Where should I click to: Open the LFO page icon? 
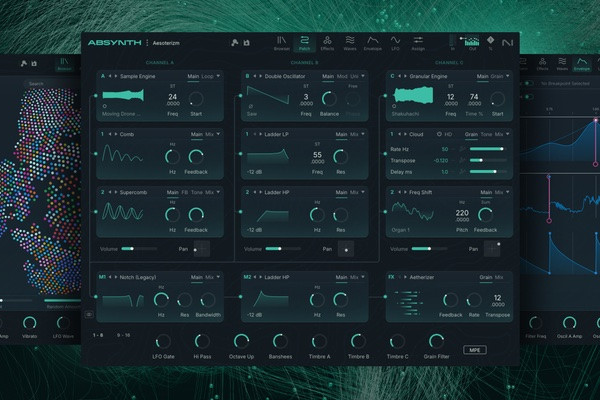(395, 41)
